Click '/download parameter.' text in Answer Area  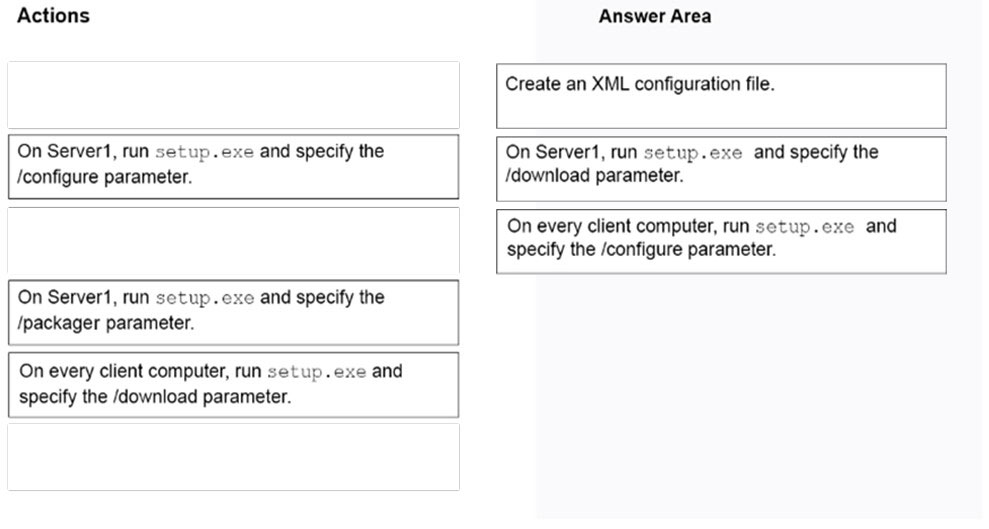click(x=594, y=175)
